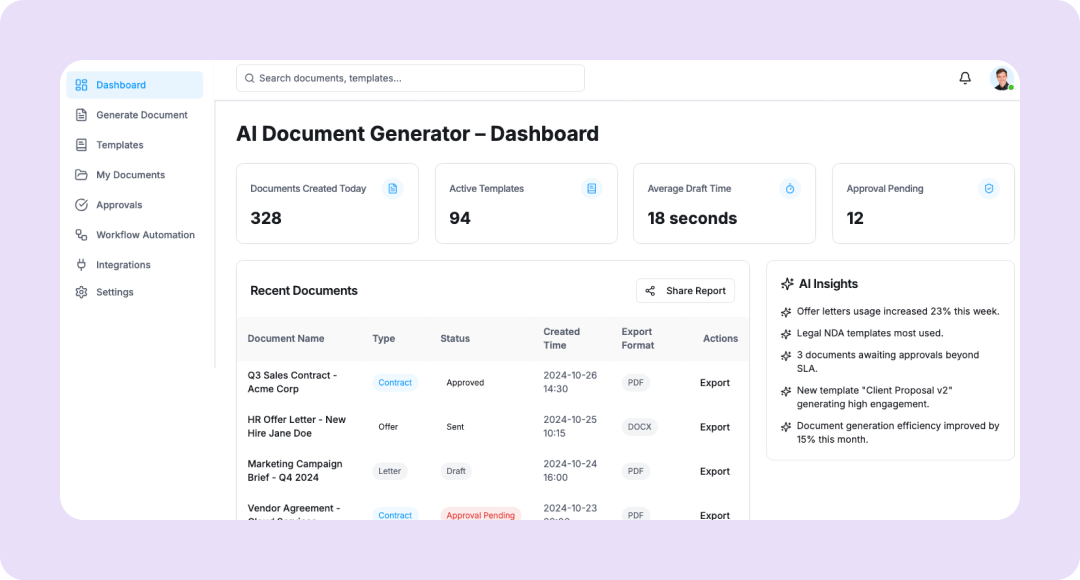
Task: Open Integrations from the sidebar
Action: (123, 265)
